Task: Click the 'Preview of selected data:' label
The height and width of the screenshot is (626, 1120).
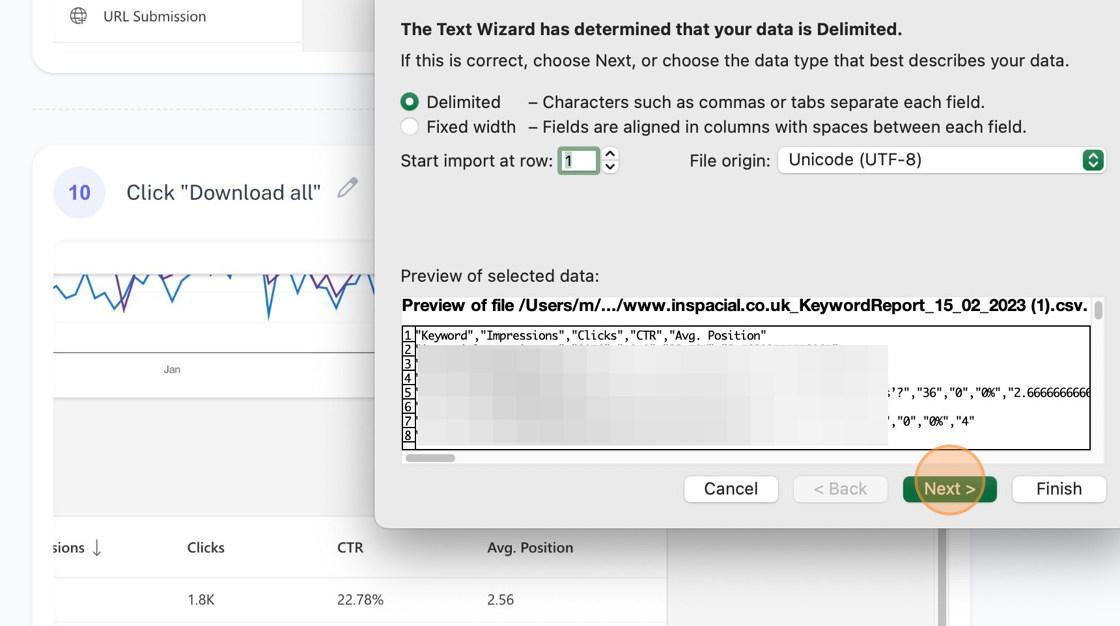Action: click(500, 276)
